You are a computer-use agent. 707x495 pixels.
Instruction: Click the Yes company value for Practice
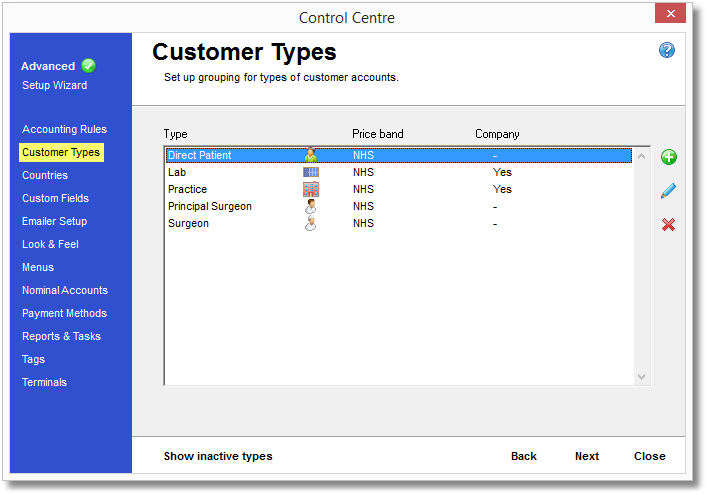(502, 189)
